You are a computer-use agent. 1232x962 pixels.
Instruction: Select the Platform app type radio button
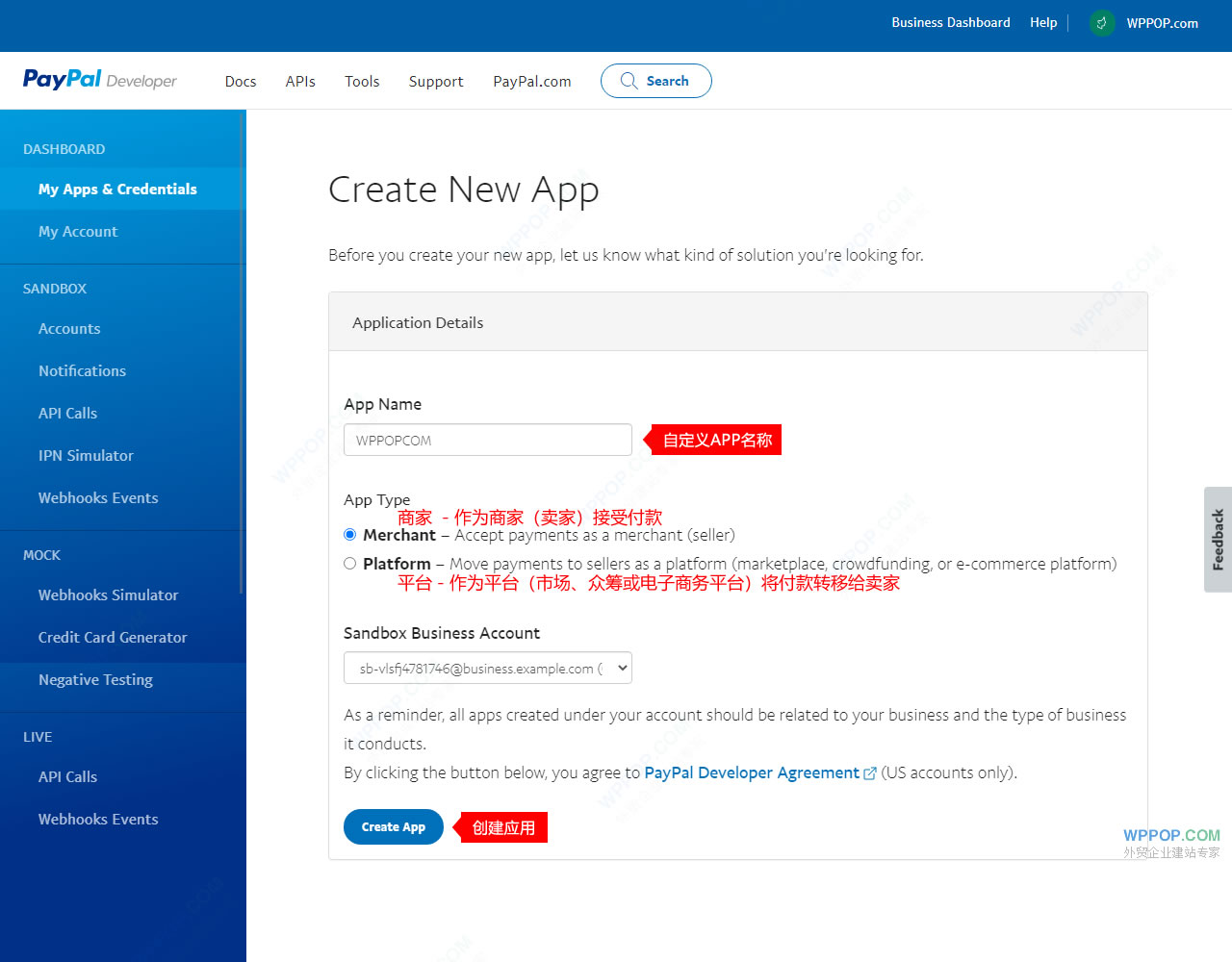click(x=349, y=564)
